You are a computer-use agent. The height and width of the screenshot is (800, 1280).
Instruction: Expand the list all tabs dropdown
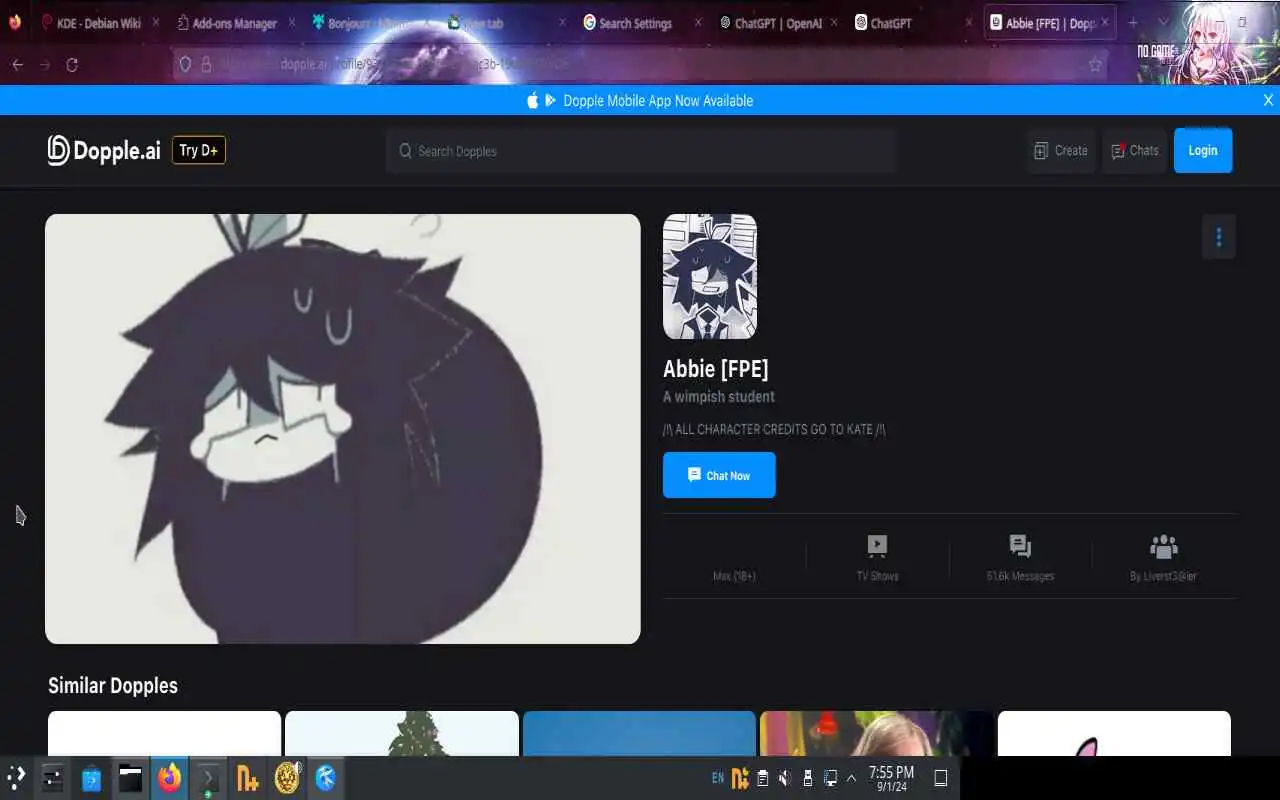pyautogui.click(x=1162, y=22)
